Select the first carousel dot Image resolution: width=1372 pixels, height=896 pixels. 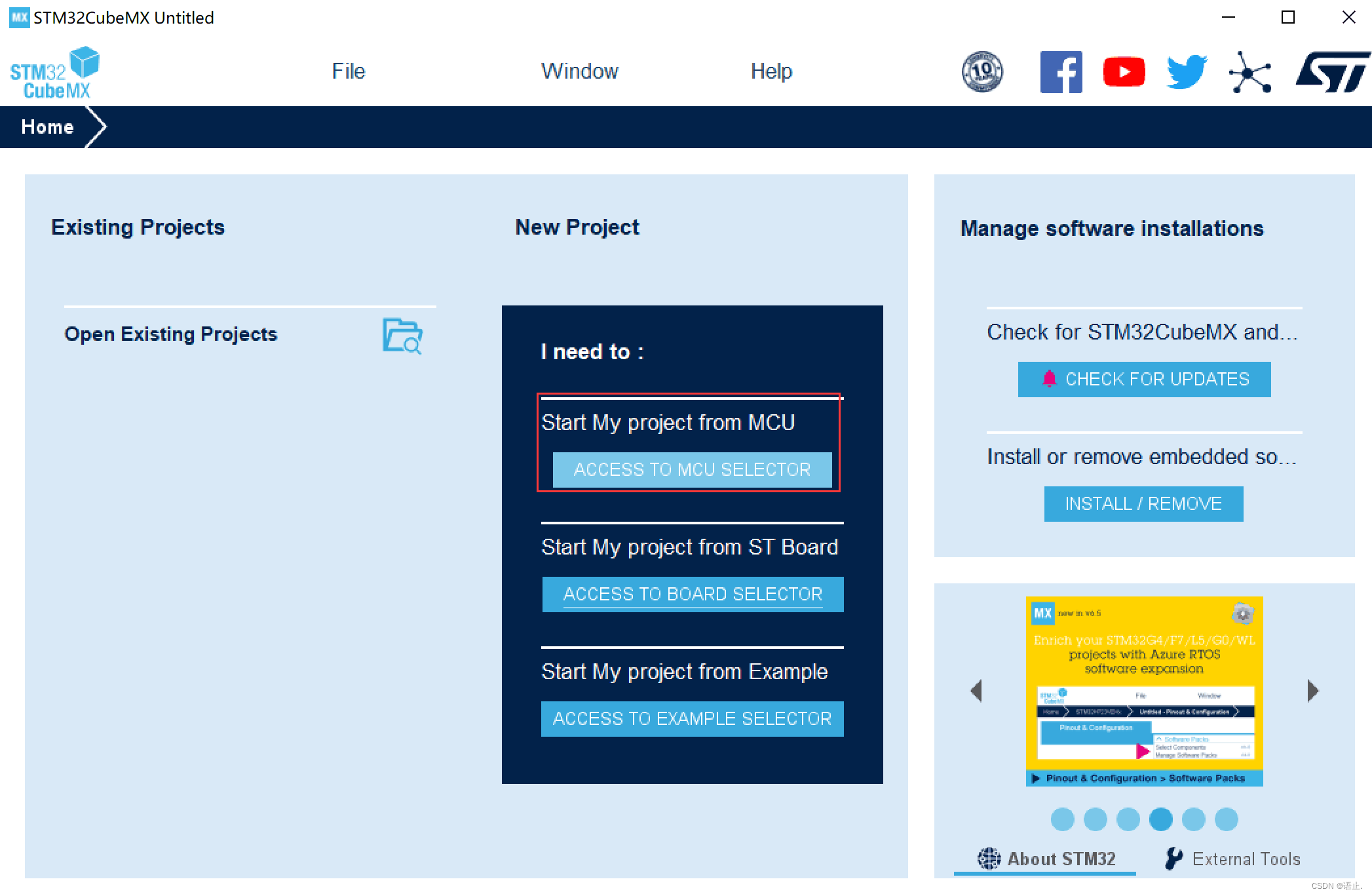tap(1062, 819)
